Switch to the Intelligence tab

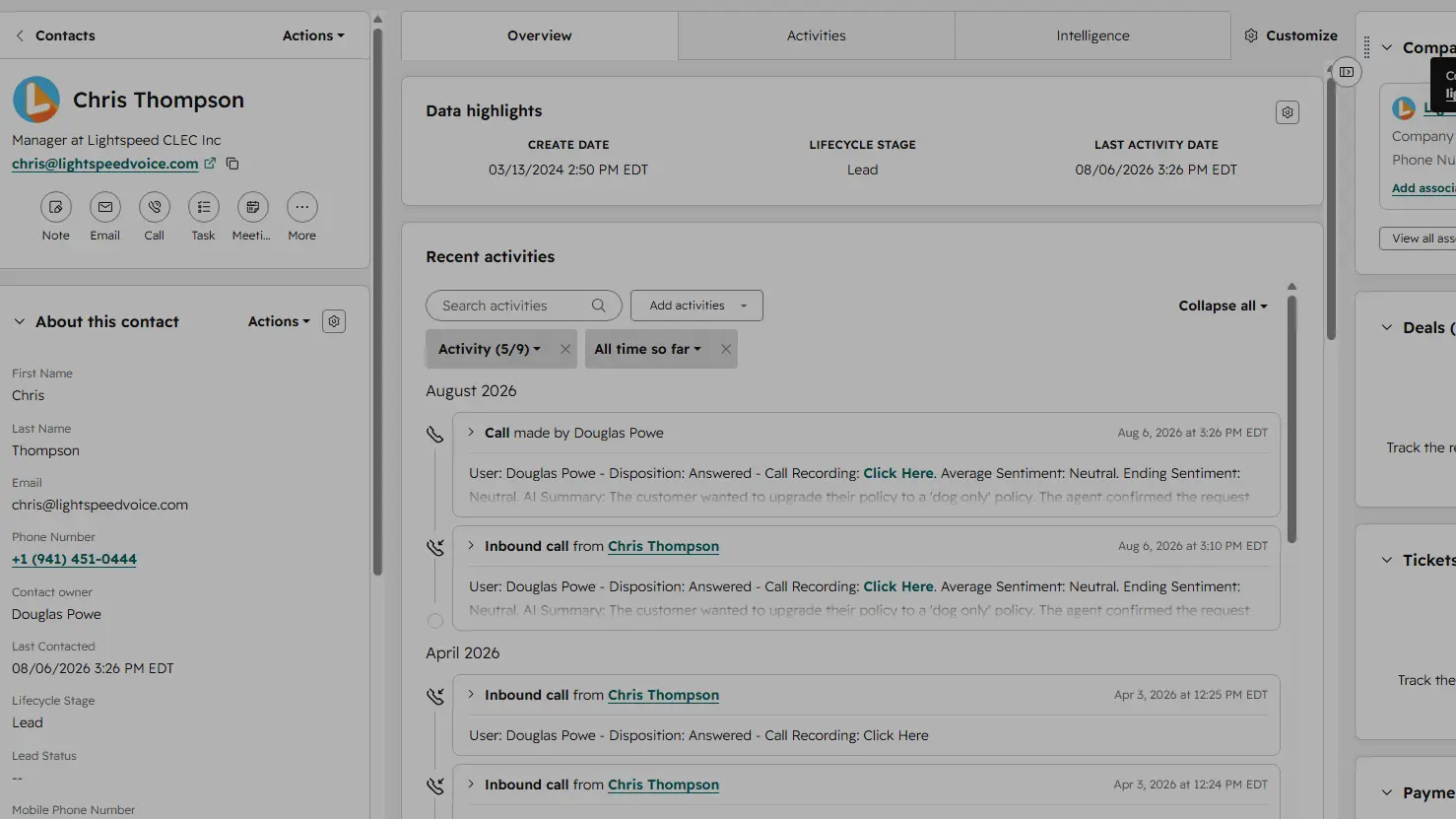click(1092, 35)
